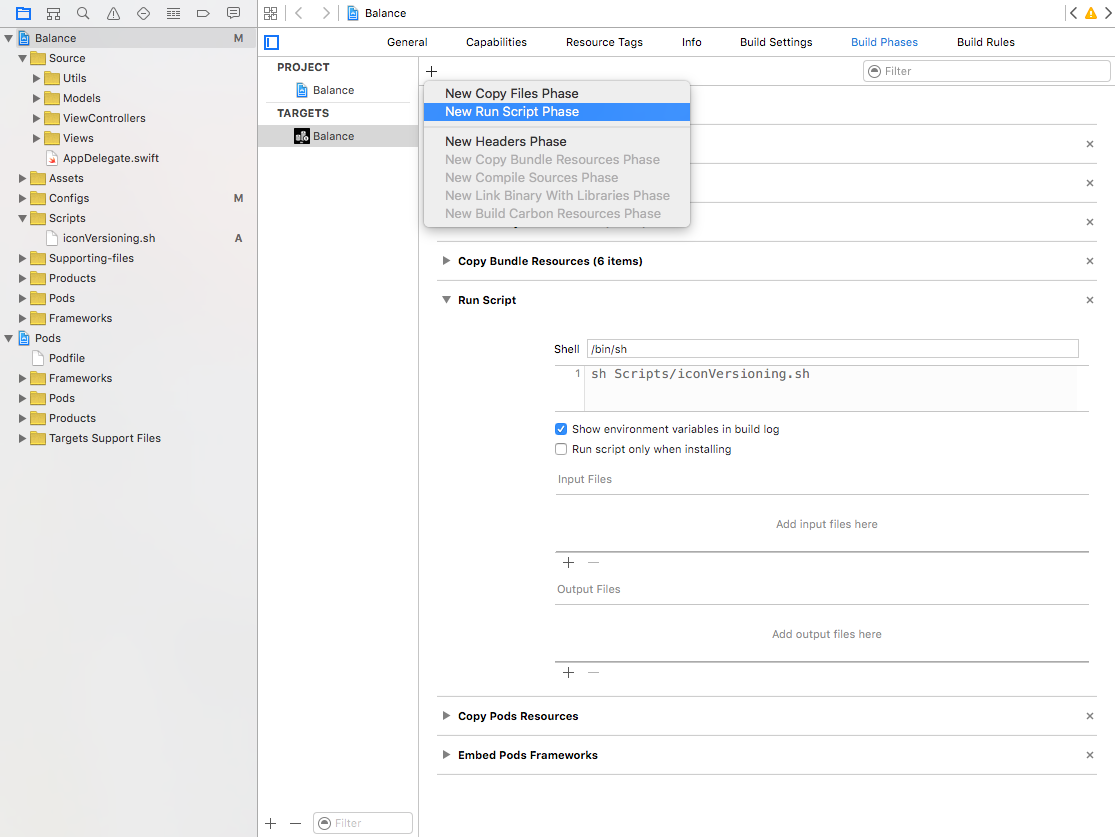This screenshot has height=837, width=1115.
Task: Enable Run script only when installing
Action: tap(561, 449)
